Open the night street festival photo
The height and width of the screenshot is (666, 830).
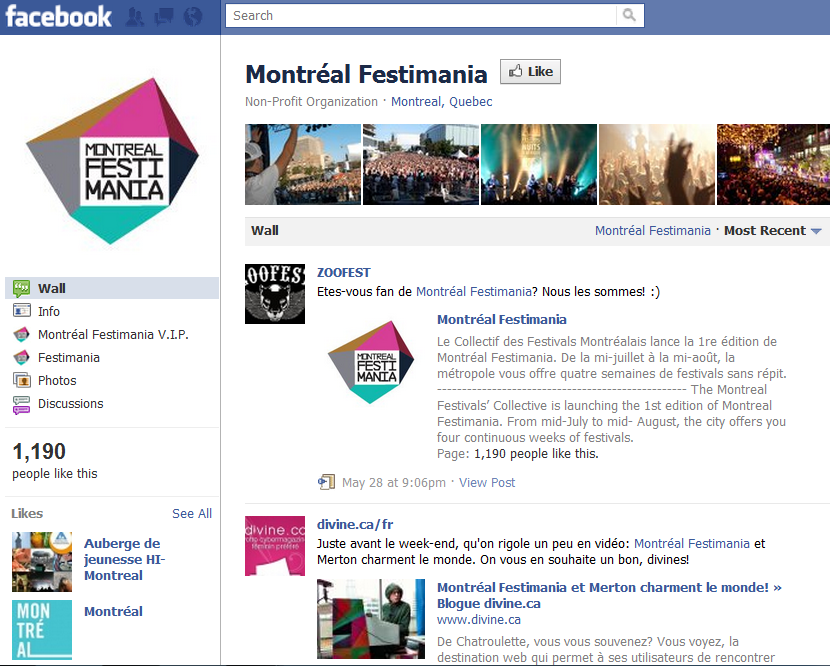[773, 164]
